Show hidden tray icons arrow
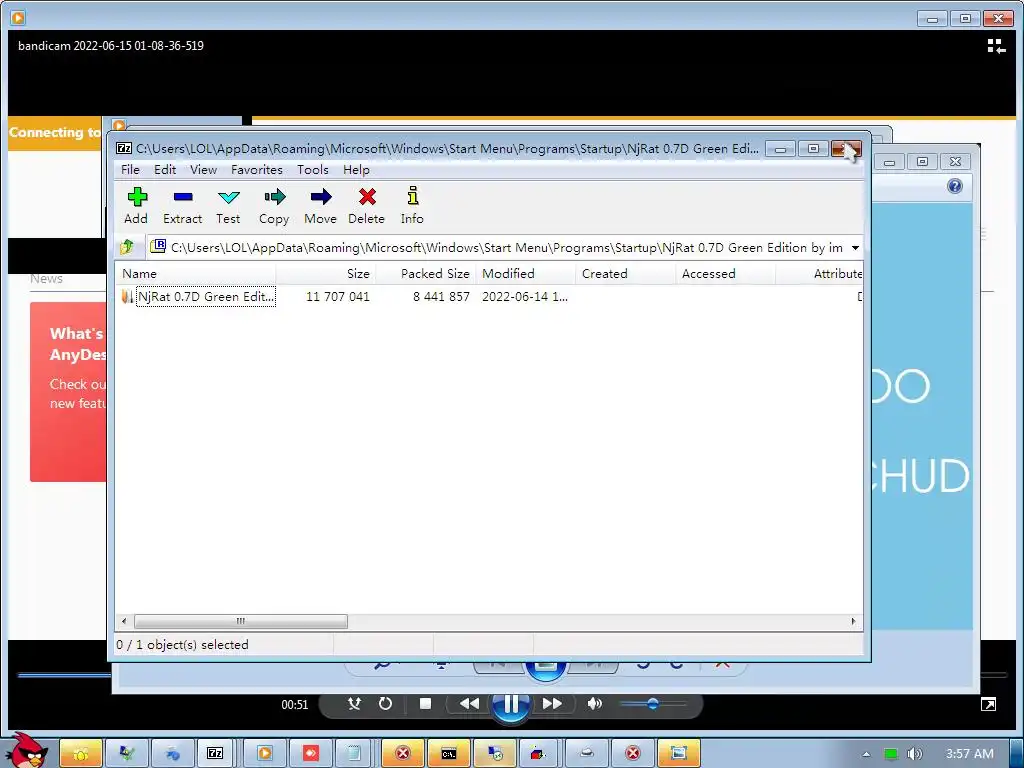1024x768 pixels. click(866, 754)
